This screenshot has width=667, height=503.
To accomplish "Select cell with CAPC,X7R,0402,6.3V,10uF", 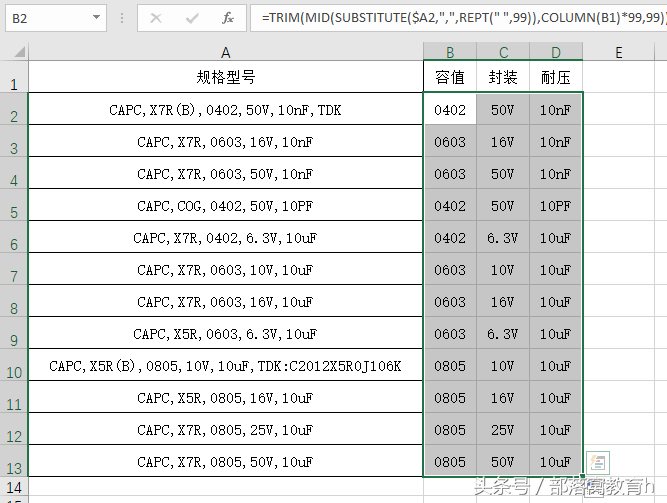I will point(225,237).
